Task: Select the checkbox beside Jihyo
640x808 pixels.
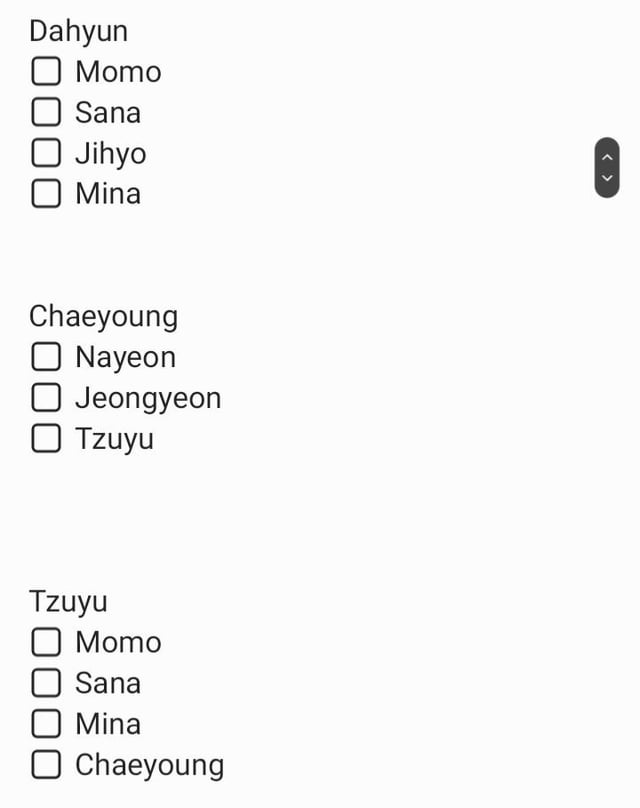Action: (46, 153)
